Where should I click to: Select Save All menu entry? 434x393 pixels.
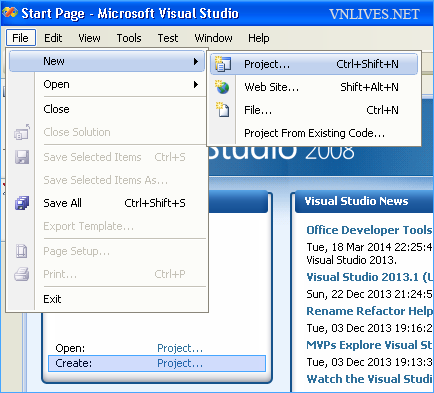click(107, 203)
